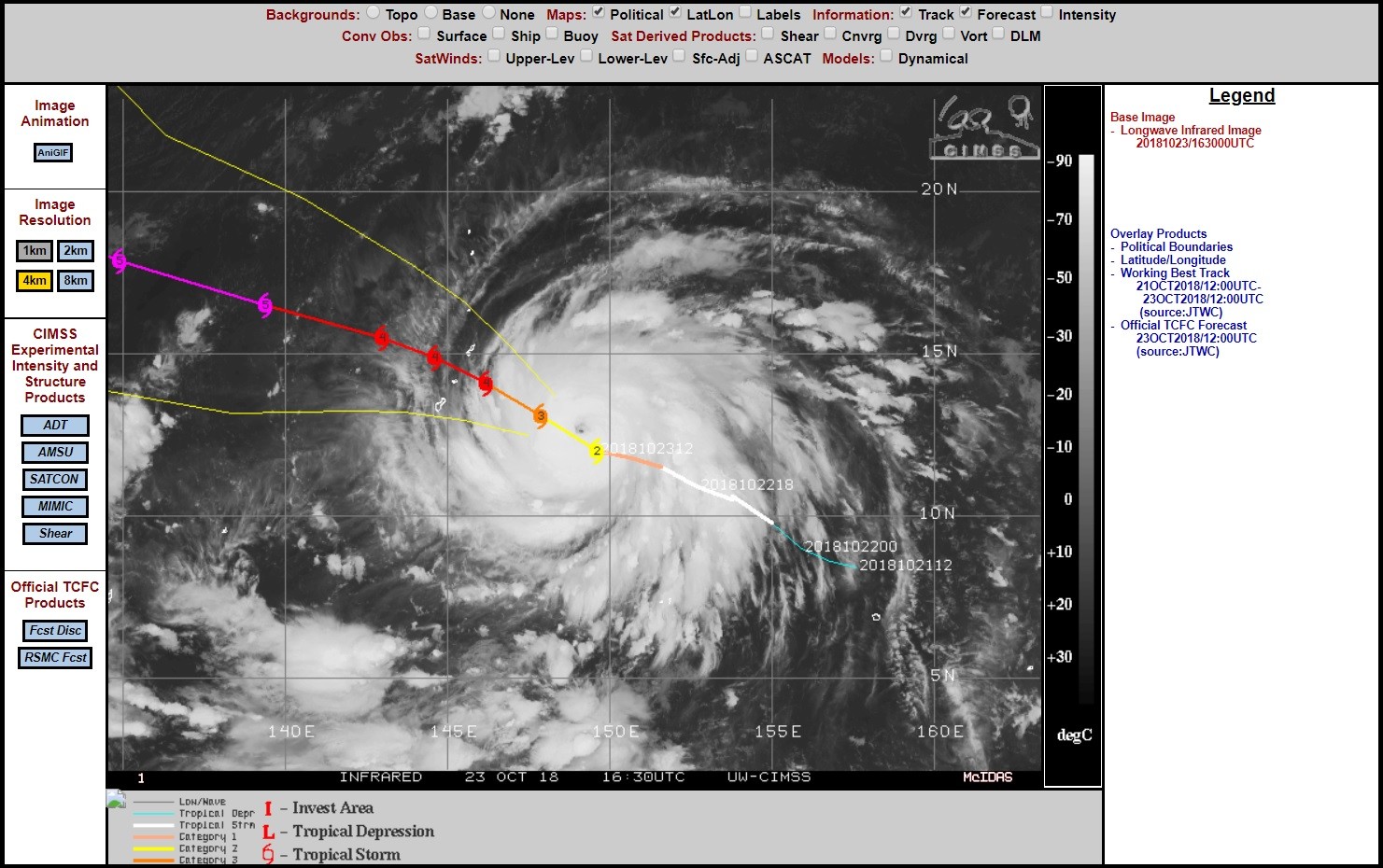Screen dimensions: 1383x868
Task: Open the RSMC Fcst product
Action: coord(55,658)
